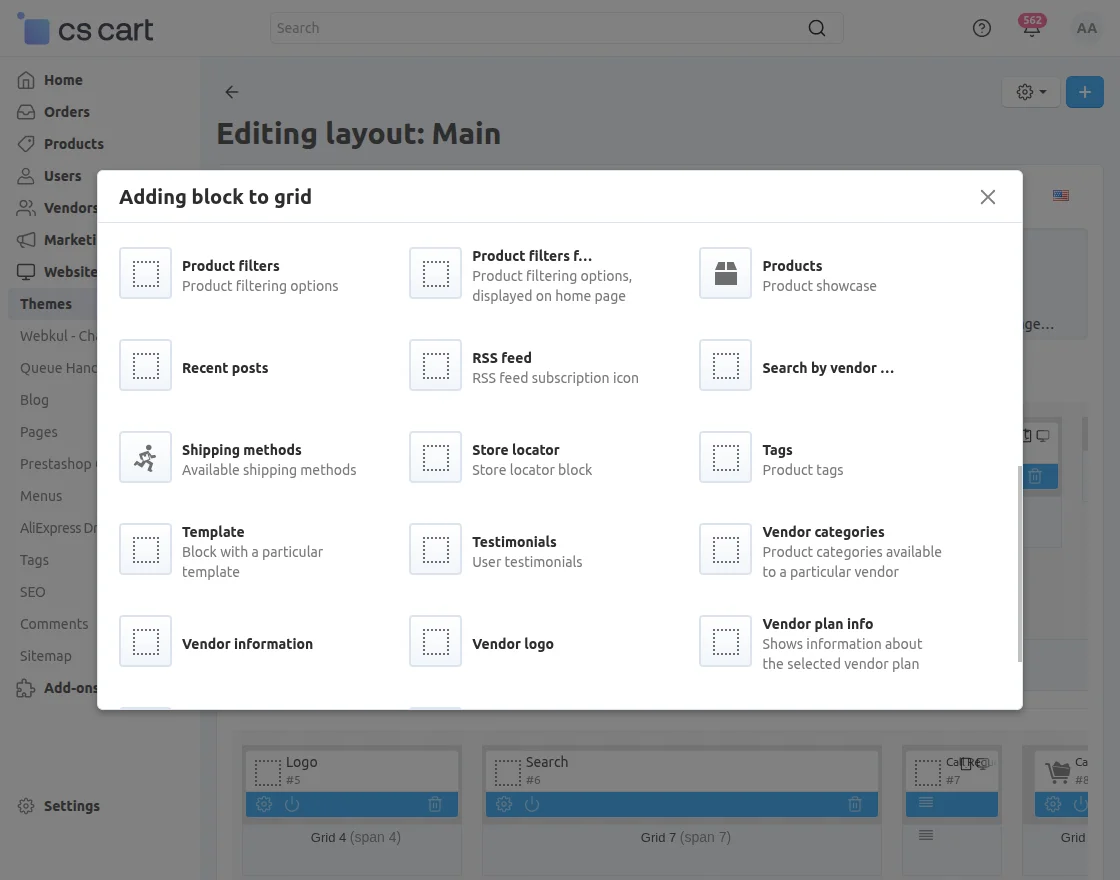Choose the Shipping methods block icon
The image size is (1120, 880).
click(145, 458)
